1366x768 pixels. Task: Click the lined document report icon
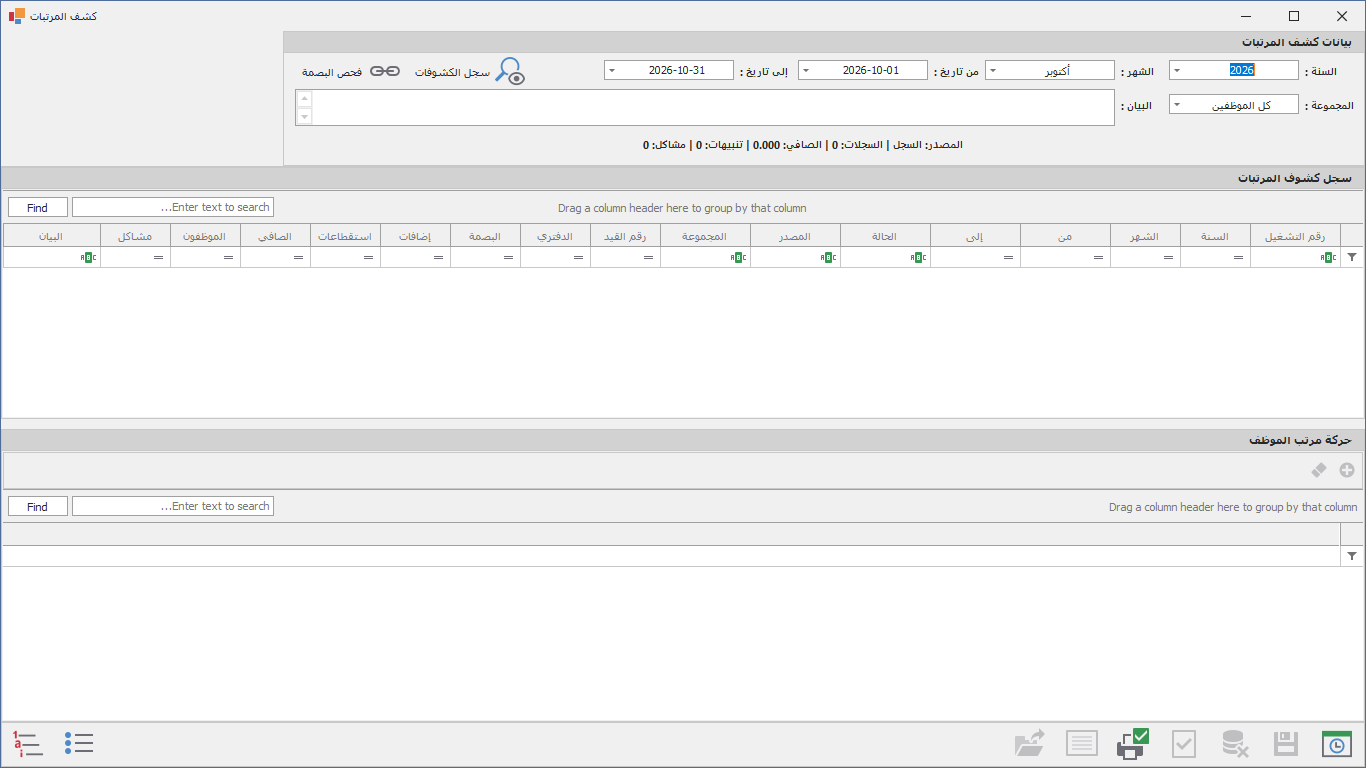(x=1082, y=743)
